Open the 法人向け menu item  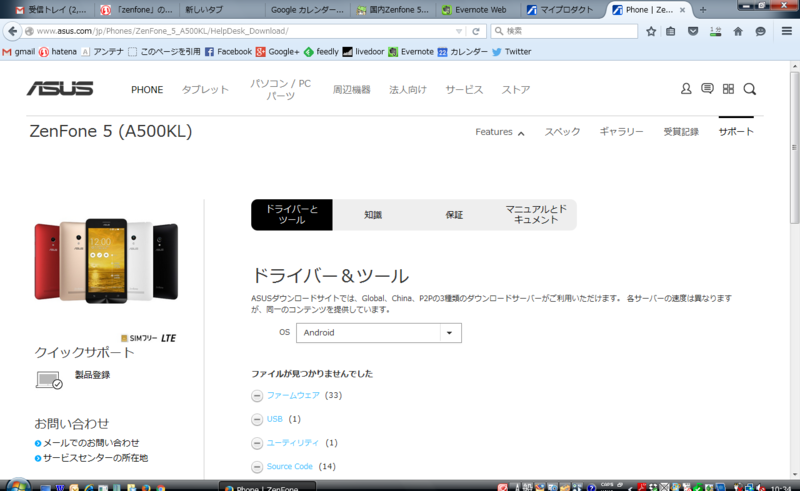click(x=408, y=90)
